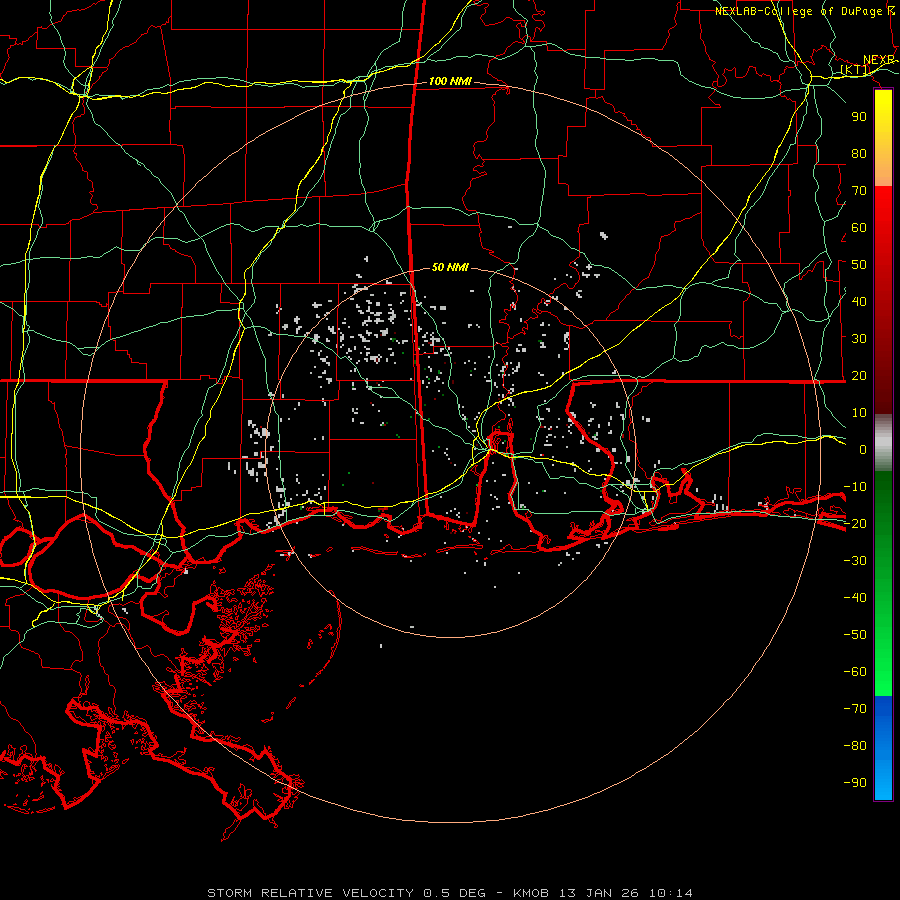Viewport: 900px width, 900px height.
Task: Click the 10 value on the velocity scale
Action: coord(859,413)
